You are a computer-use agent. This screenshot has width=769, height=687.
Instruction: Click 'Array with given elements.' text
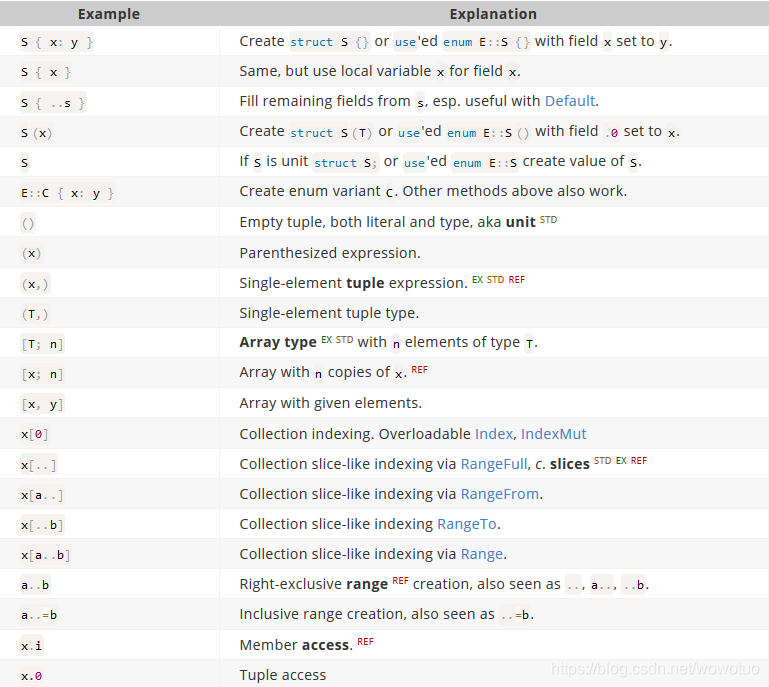pyautogui.click(x=331, y=403)
